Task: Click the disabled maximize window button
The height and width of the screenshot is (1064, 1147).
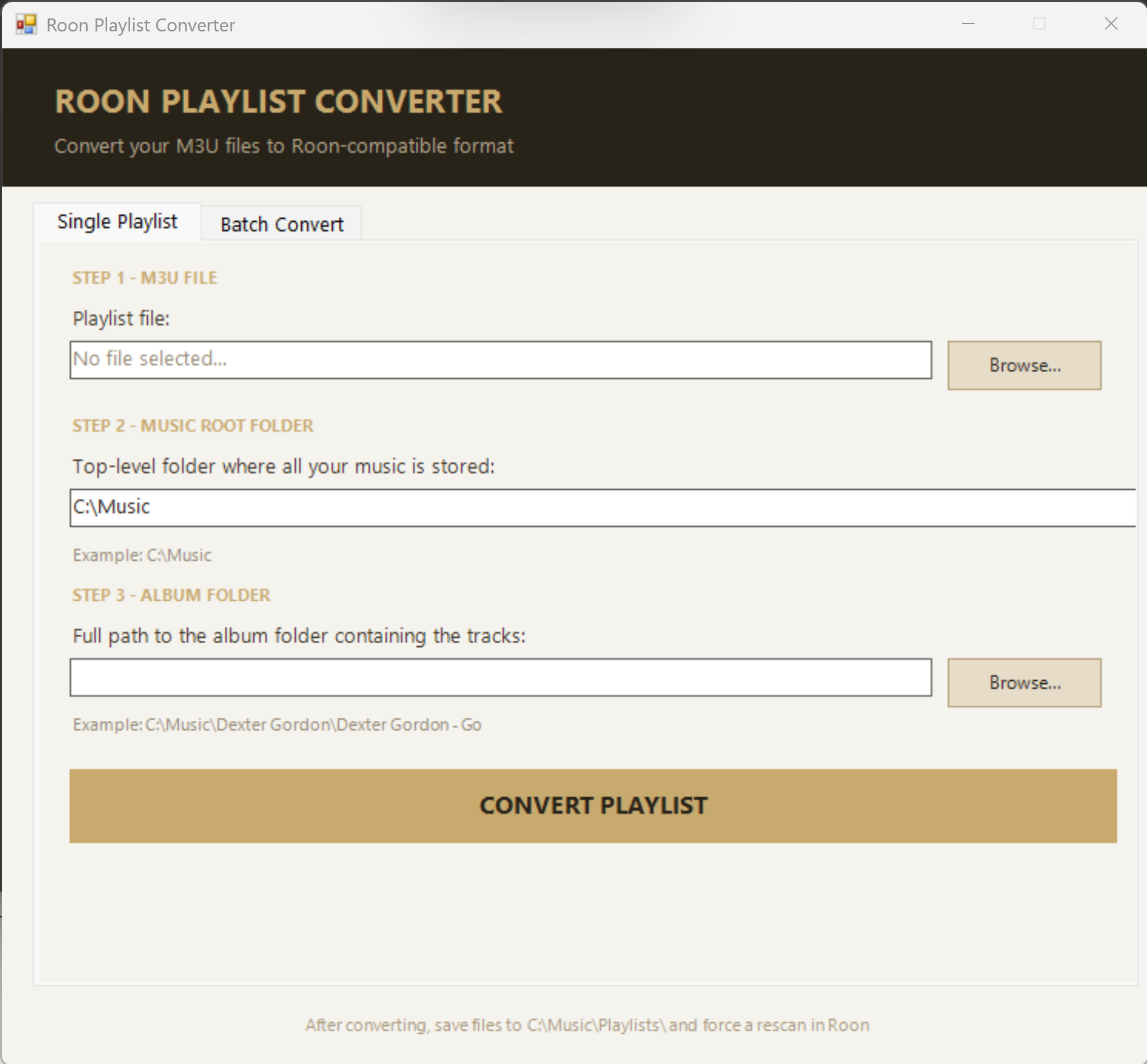Action: tap(1039, 24)
